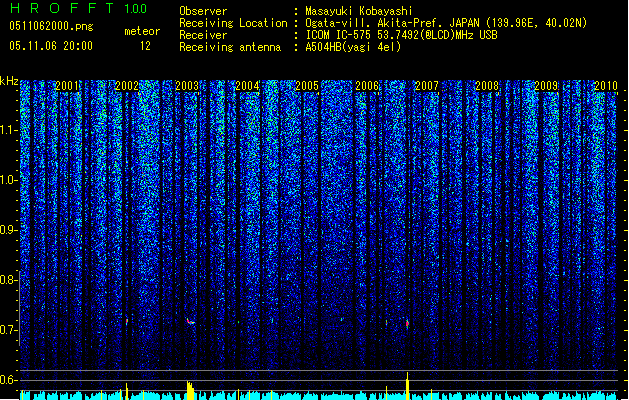This screenshot has height=400, width=629.
Task: Click the 1.0 kHz axis label
Action: [x=9, y=180]
